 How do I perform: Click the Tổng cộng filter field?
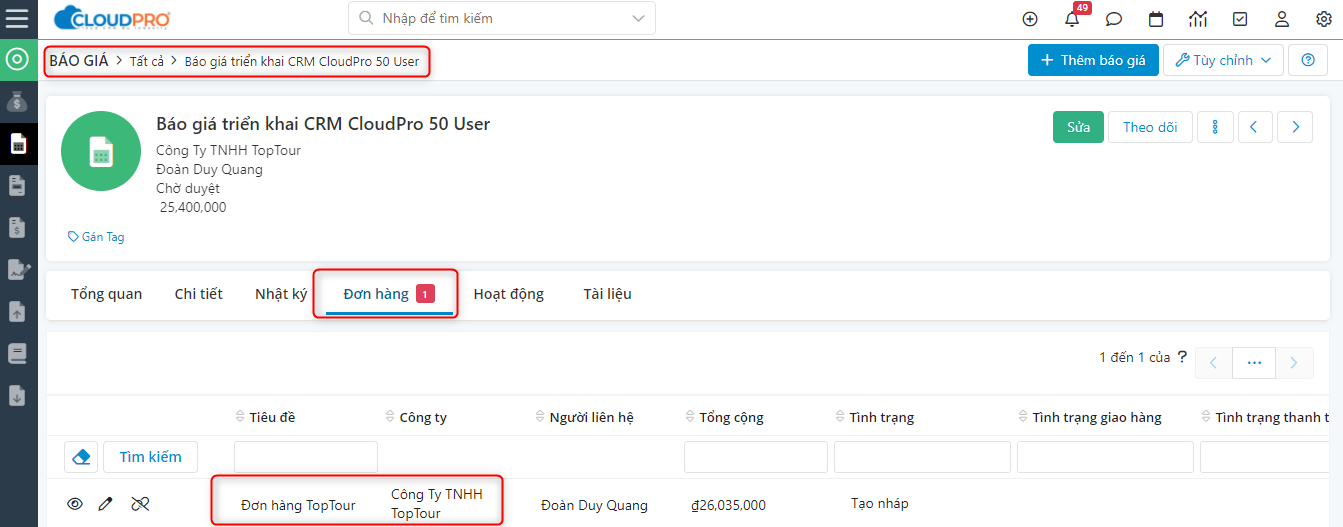click(756, 457)
